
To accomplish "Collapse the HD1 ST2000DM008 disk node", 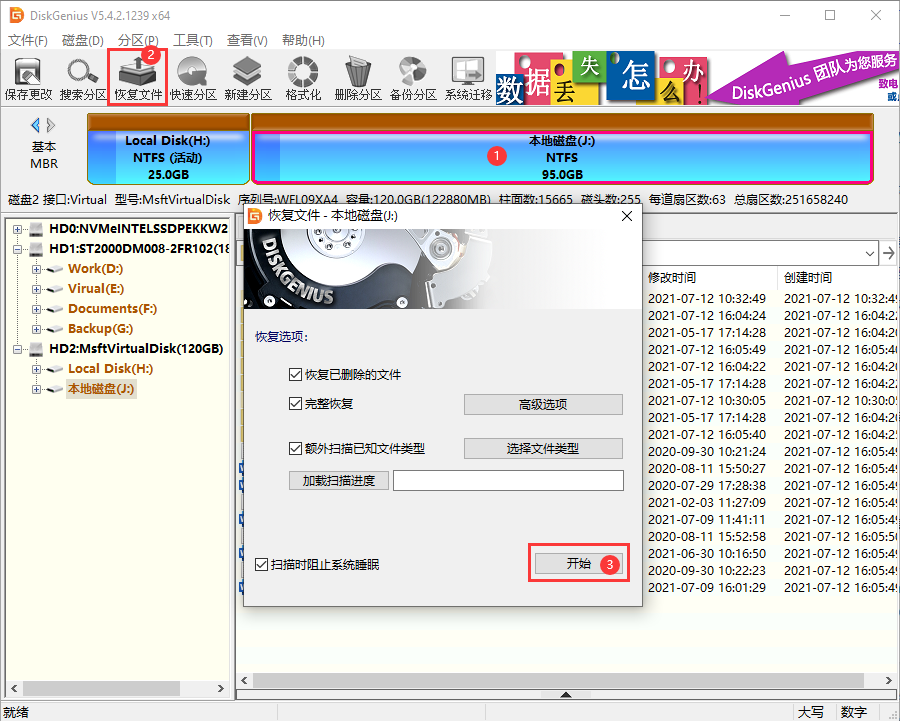I will pos(17,249).
